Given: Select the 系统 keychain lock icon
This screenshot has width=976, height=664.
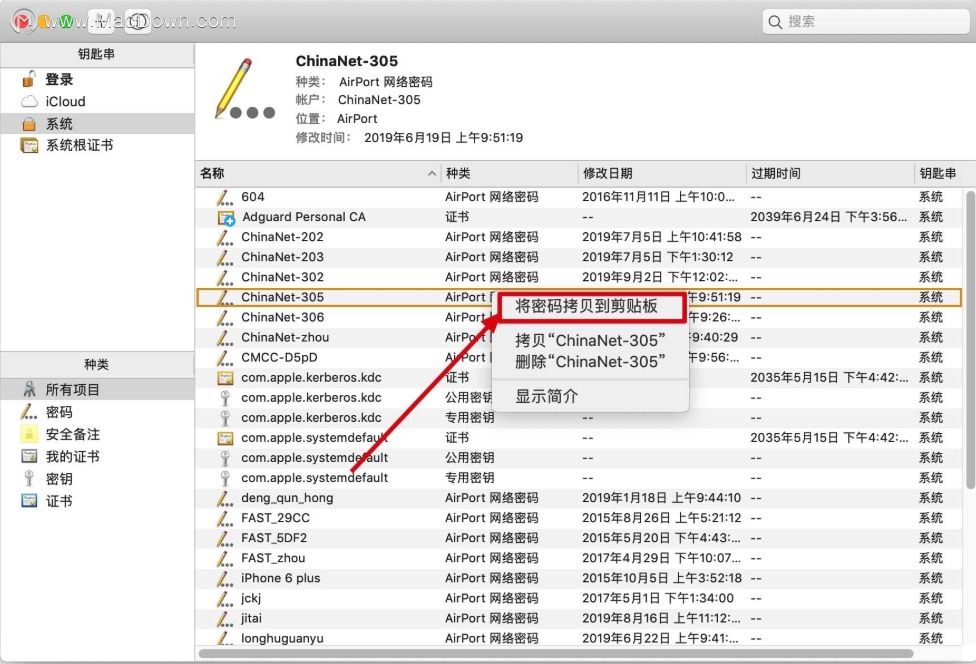Looking at the screenshot, I should click(x=29, y=124).
